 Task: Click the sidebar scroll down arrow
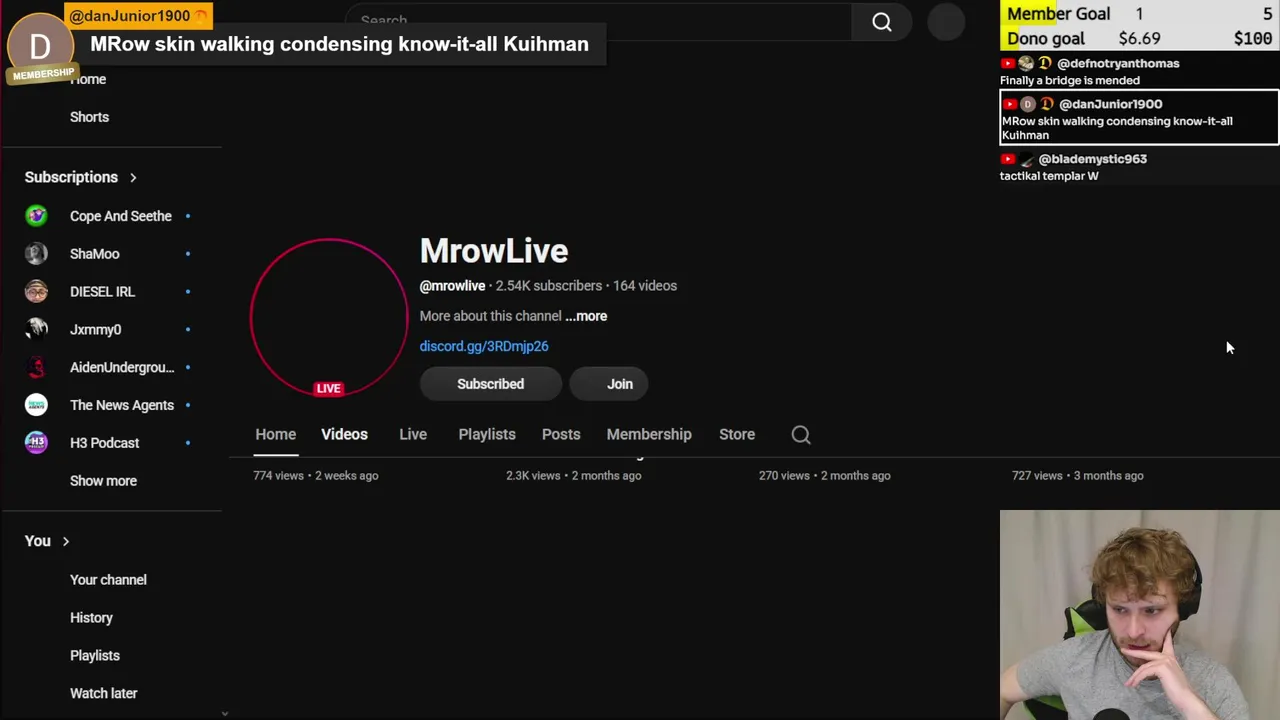click(224, 714)
